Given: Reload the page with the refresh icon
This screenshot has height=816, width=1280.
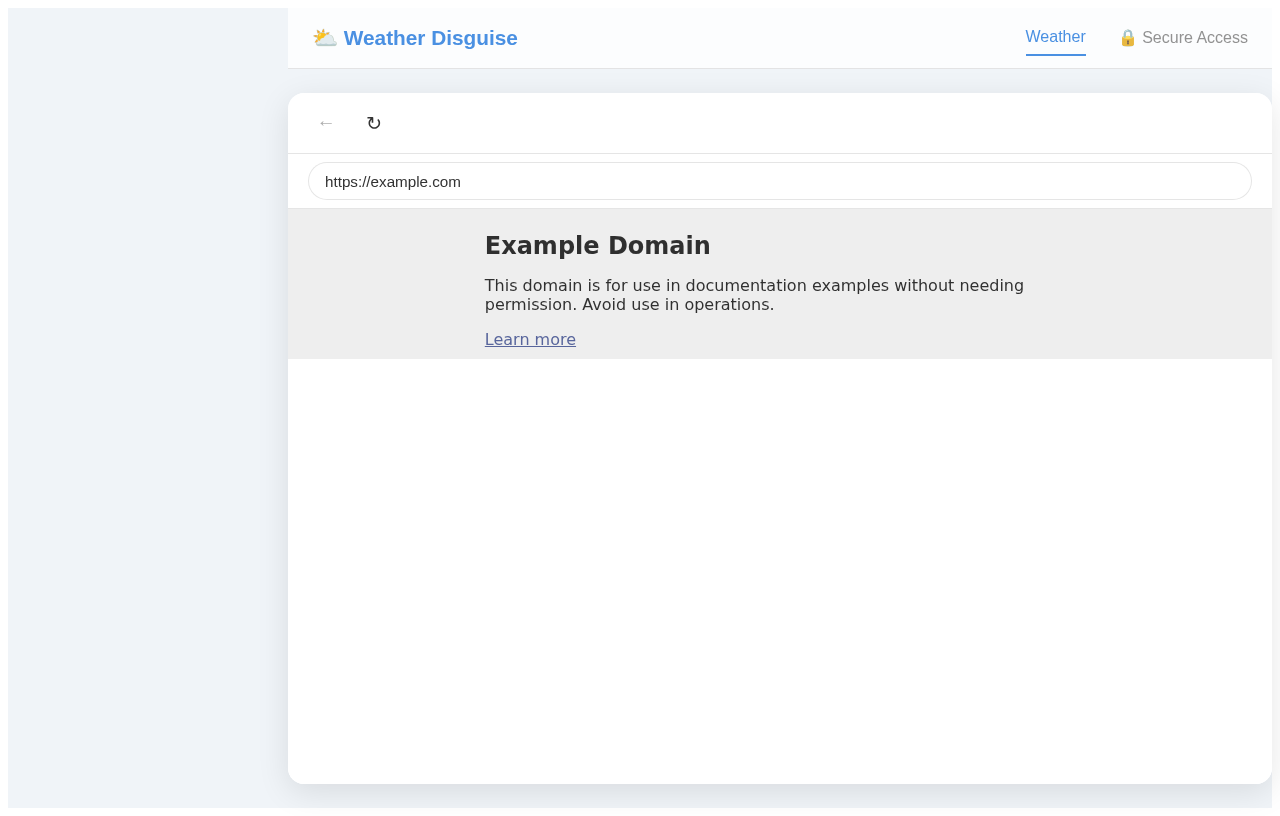Looking at the screenshot, I should [x=374, y=123].
